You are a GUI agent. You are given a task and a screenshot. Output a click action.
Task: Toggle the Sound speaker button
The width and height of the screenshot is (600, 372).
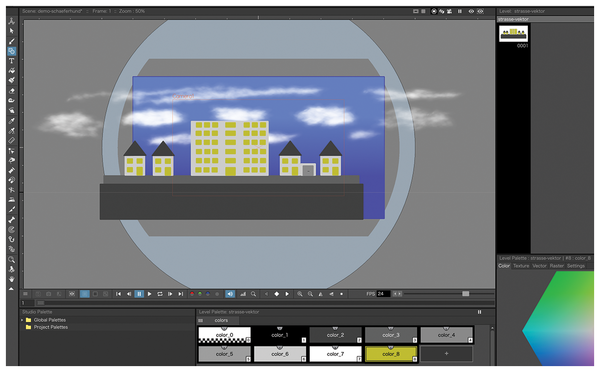(x=230, y=294)
